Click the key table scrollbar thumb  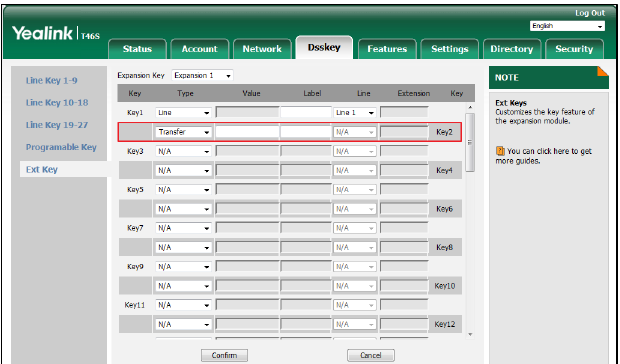pos(470,142)
